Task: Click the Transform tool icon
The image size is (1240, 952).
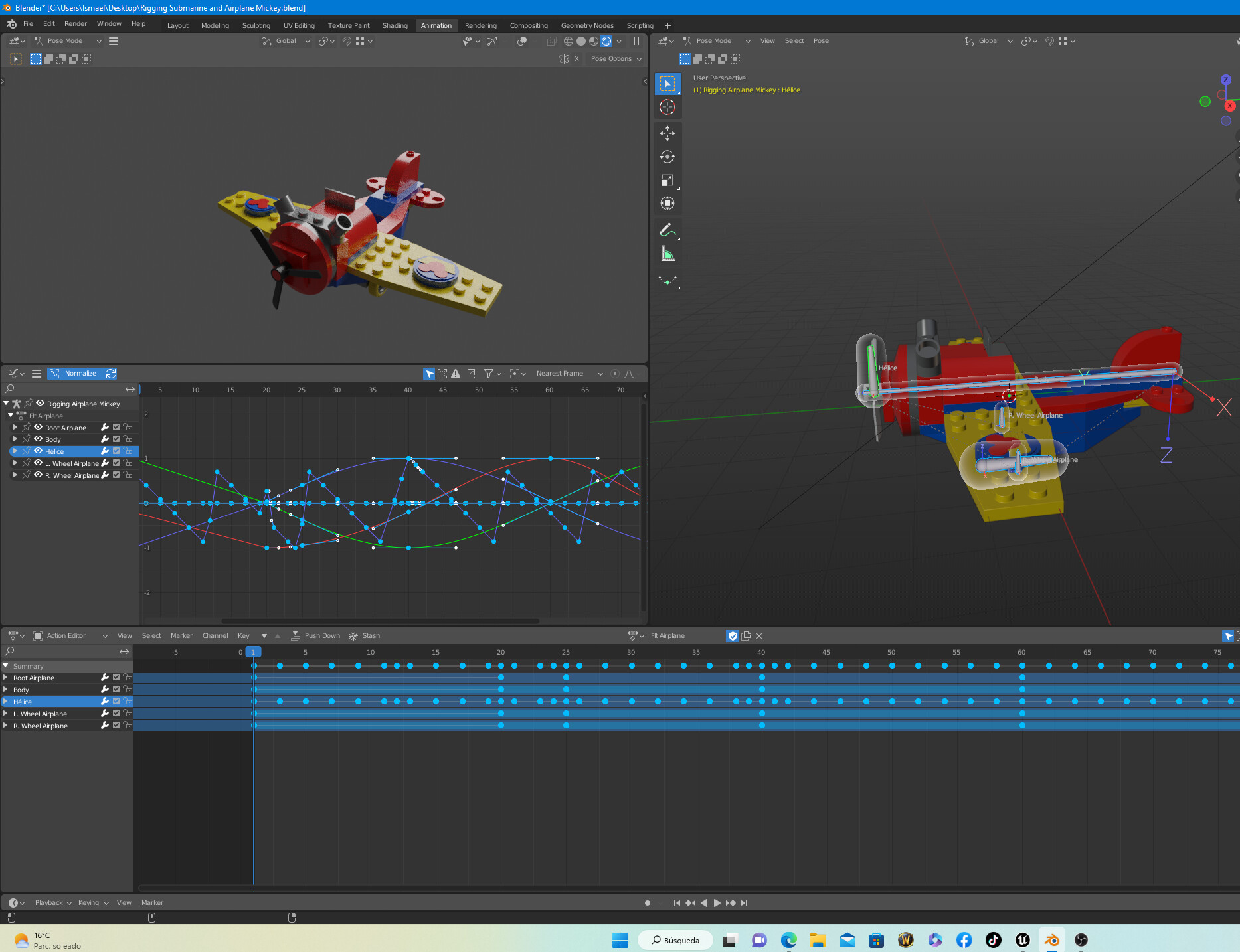Action: (x=667, y=204)
